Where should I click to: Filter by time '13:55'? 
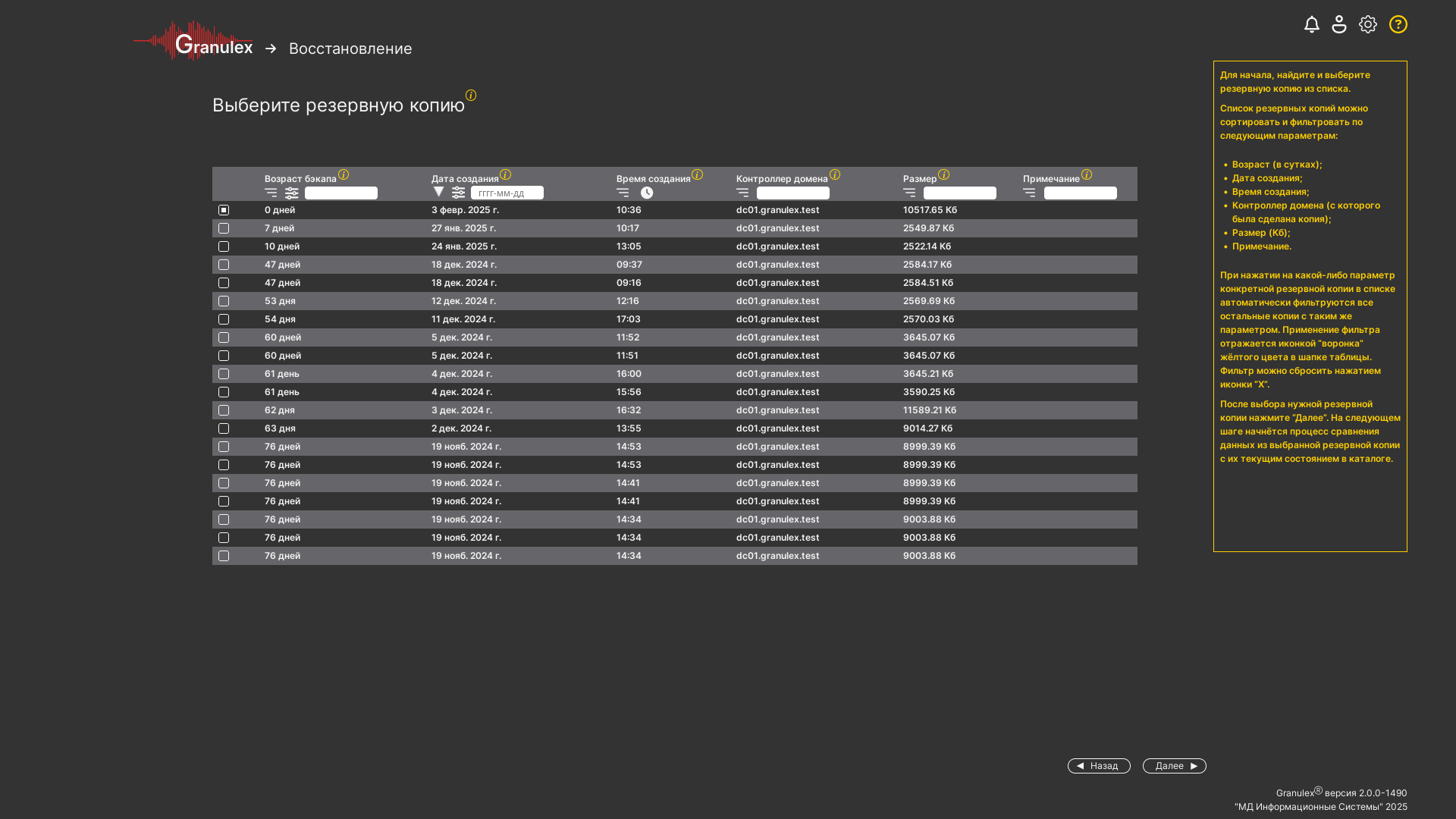click(x=629, y=428)
